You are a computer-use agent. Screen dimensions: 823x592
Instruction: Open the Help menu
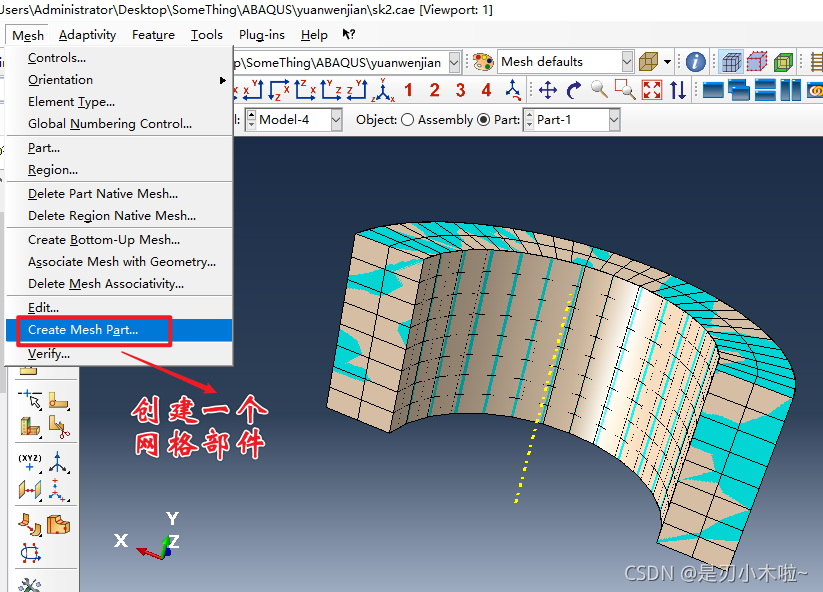[x=314, y=35]
